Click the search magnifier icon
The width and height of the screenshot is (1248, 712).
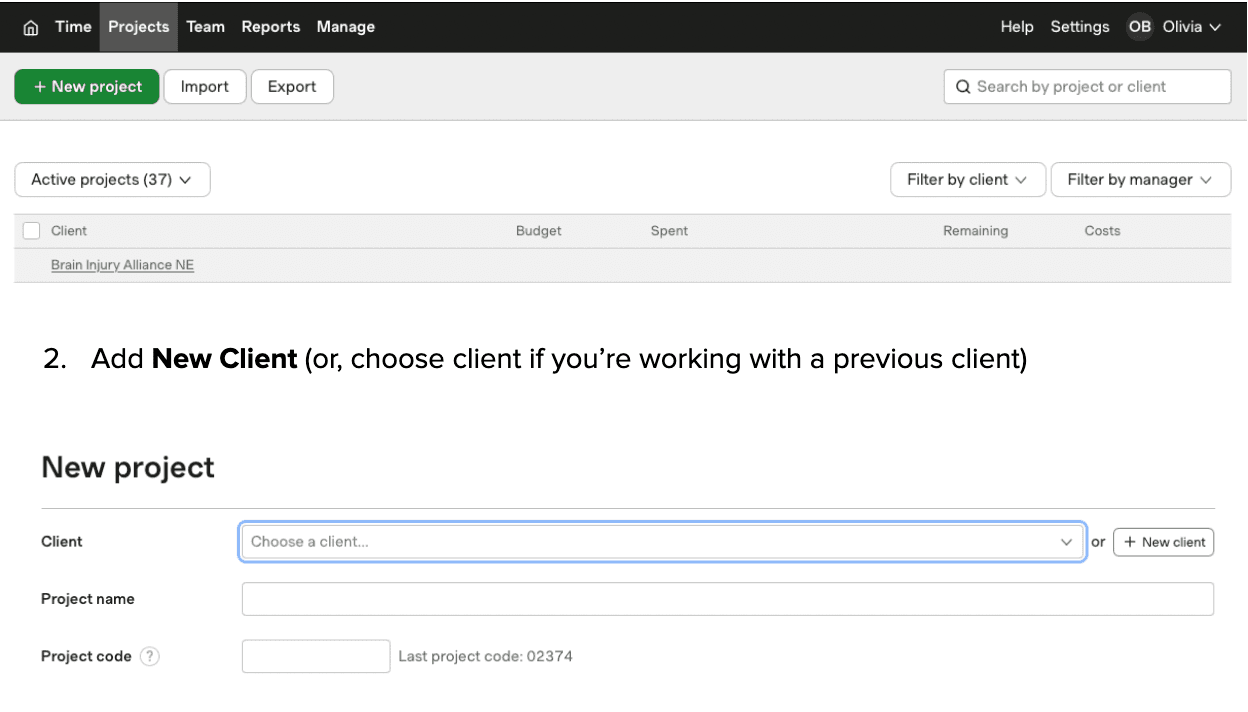pos(963,87)
